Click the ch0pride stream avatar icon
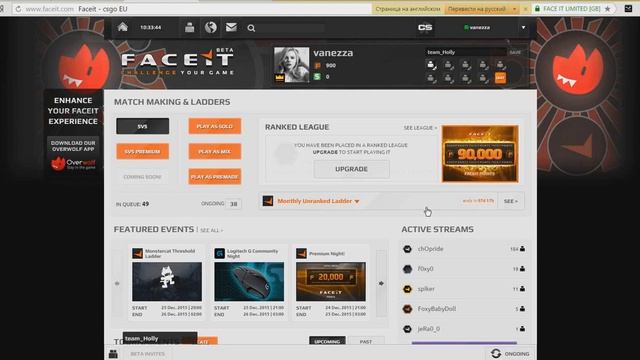Screen dimensions: 640x360 407,249
